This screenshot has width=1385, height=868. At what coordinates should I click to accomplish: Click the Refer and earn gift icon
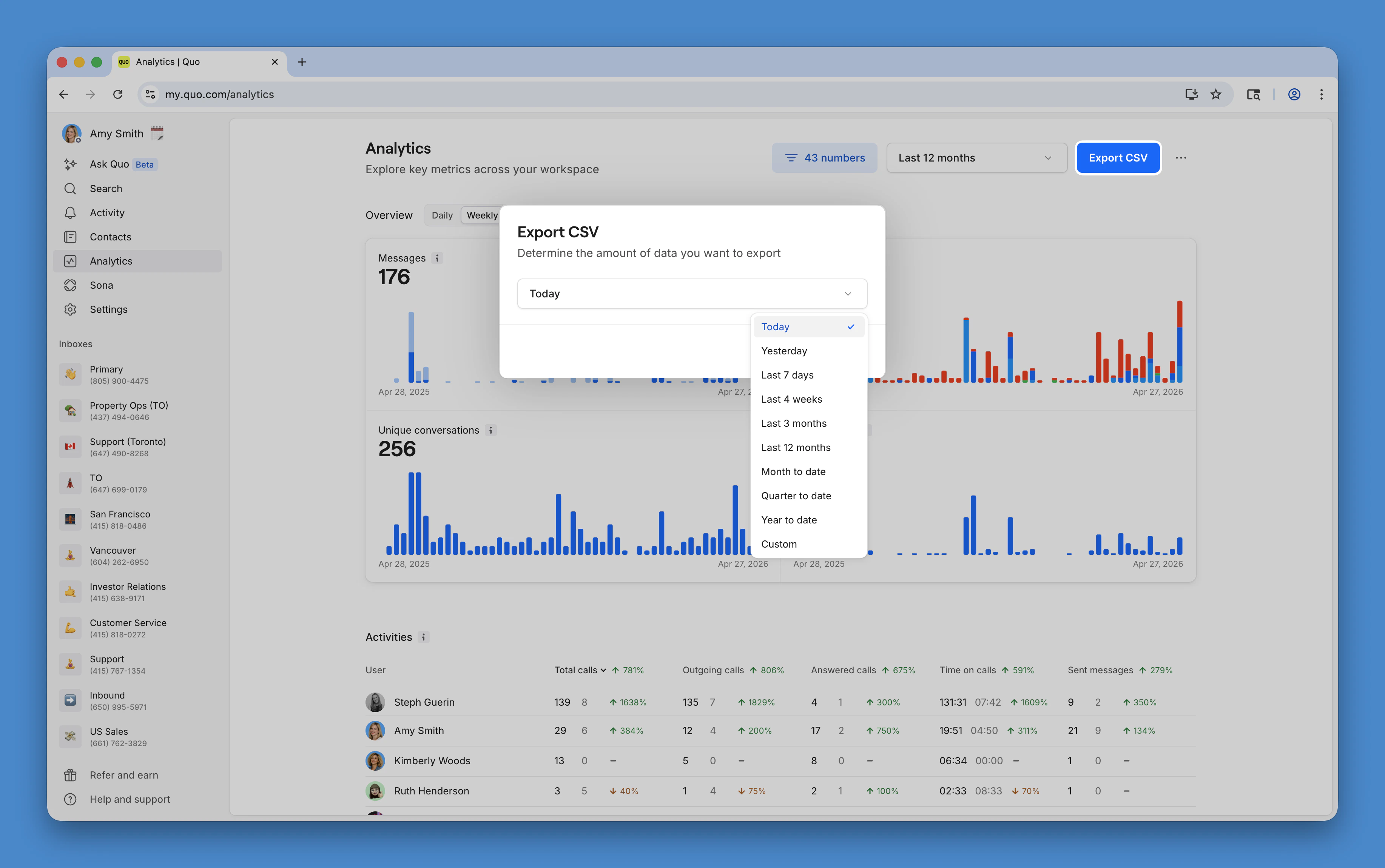click(x=70, y=775)
